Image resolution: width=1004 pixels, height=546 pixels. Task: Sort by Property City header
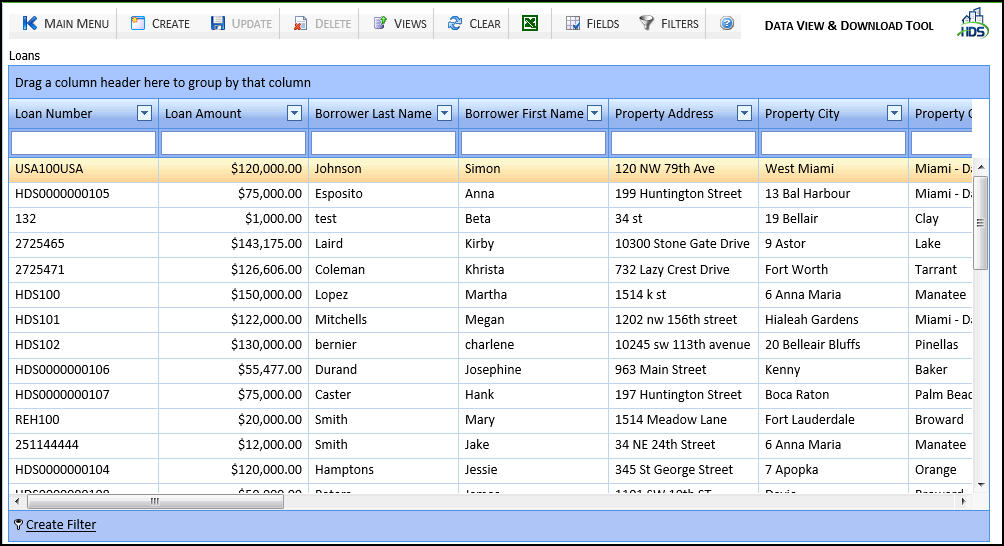802,113
